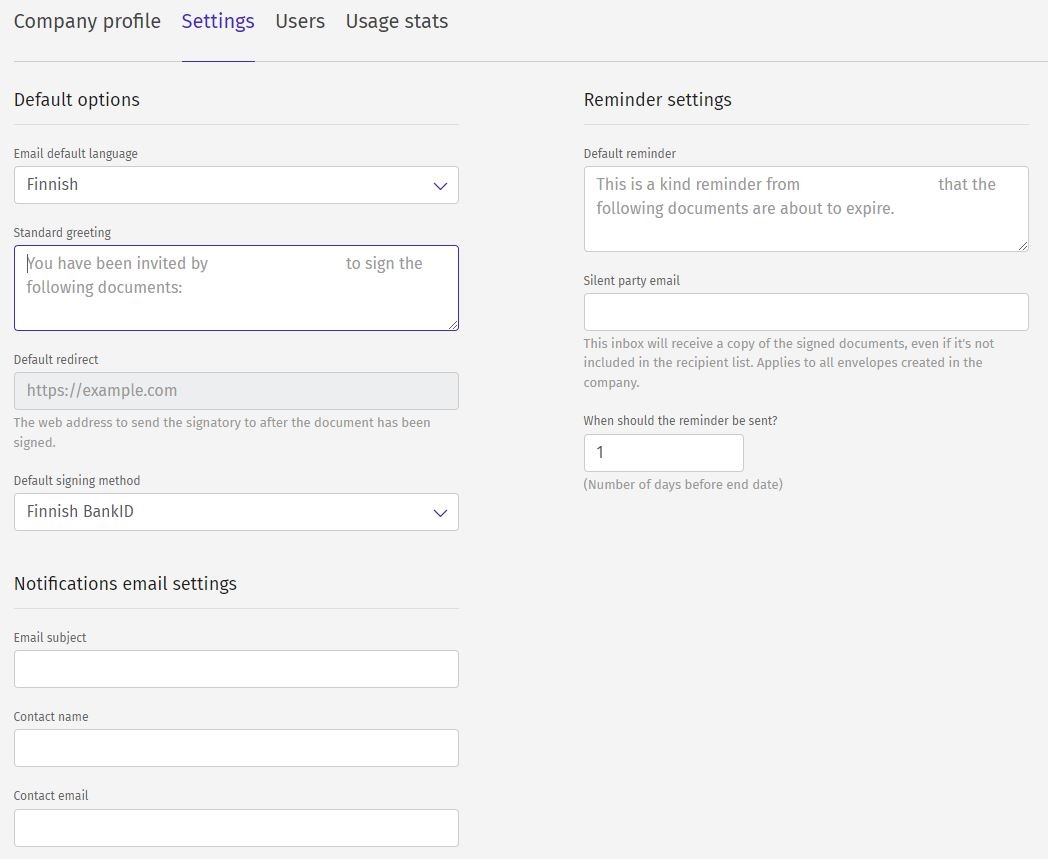Click the Contact email label
The height and width of the screenshot is (859, 1048).
51,795
